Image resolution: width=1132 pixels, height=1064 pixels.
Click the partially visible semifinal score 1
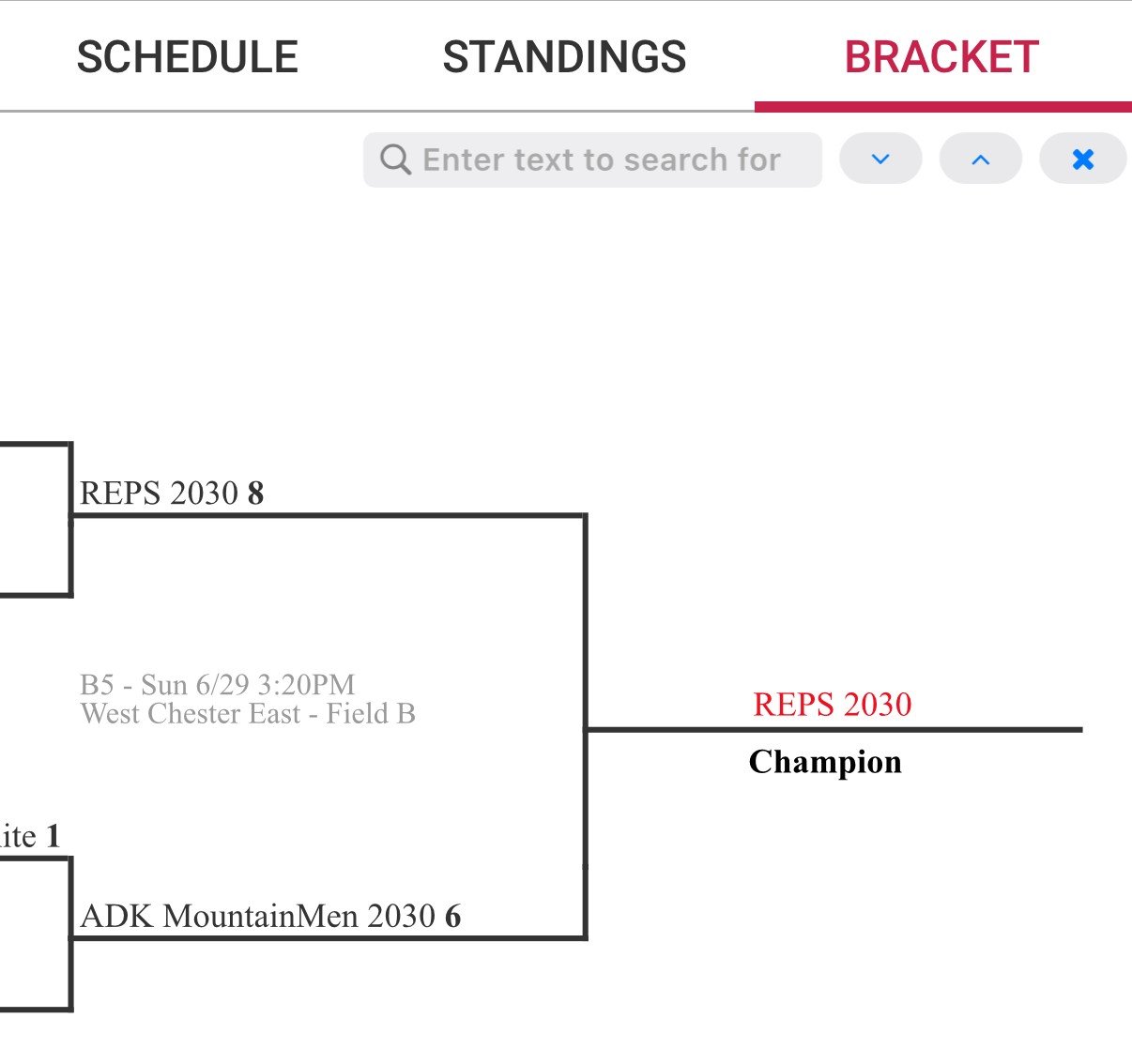click(54, 836)
